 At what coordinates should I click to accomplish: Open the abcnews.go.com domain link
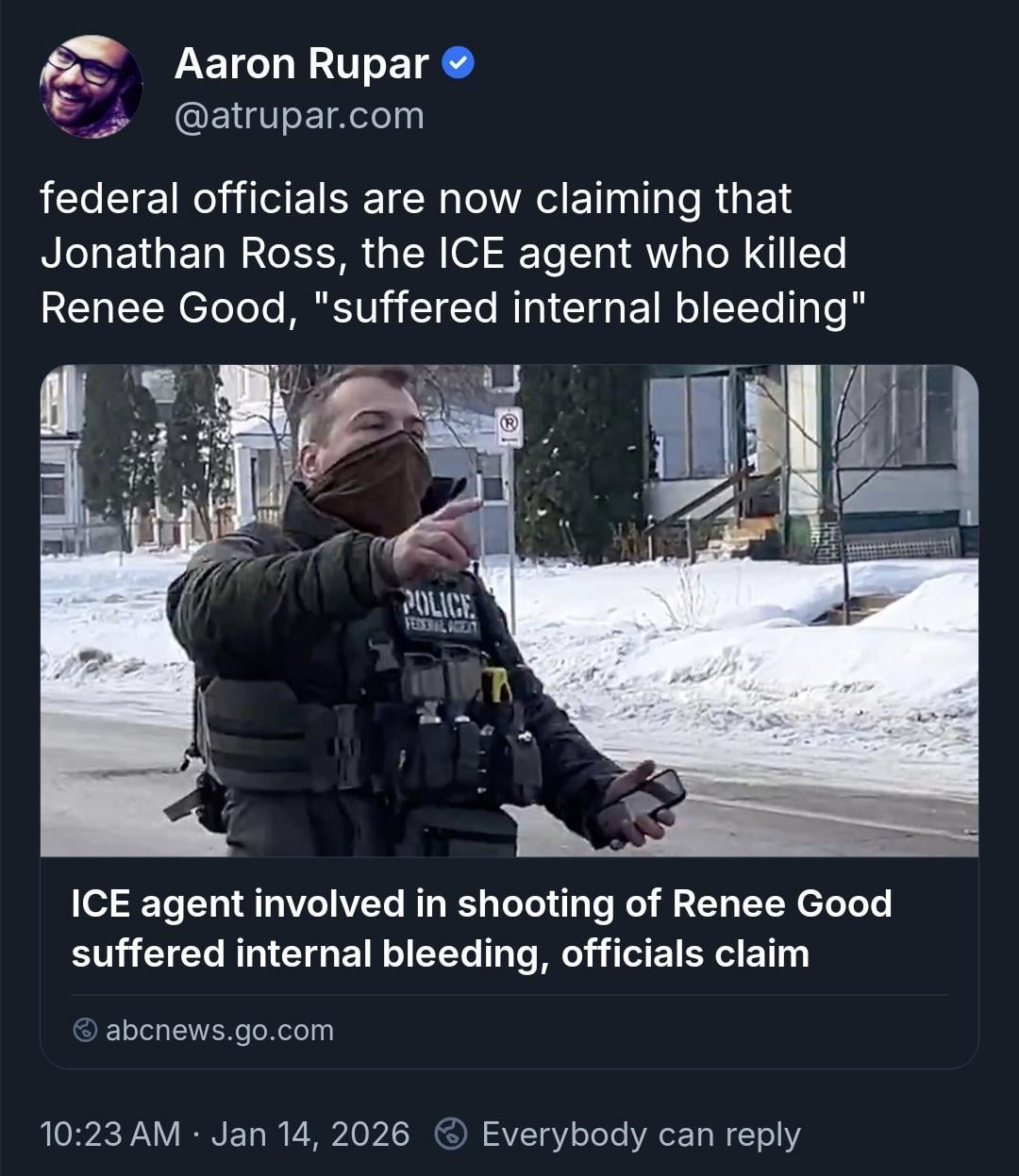click(220, 1030)
